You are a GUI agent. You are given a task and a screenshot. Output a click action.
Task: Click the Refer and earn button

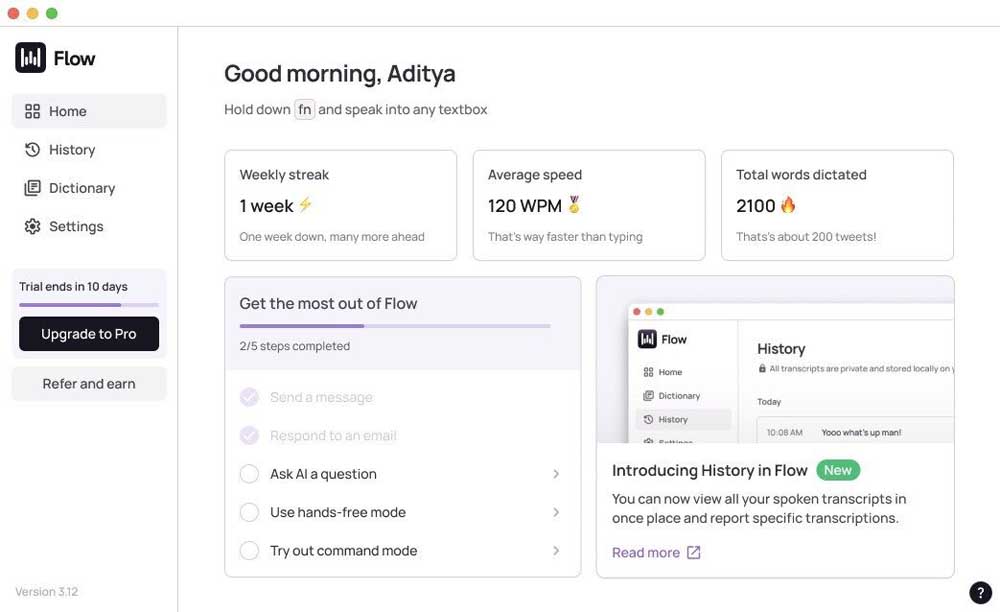(x=89, y=384)
